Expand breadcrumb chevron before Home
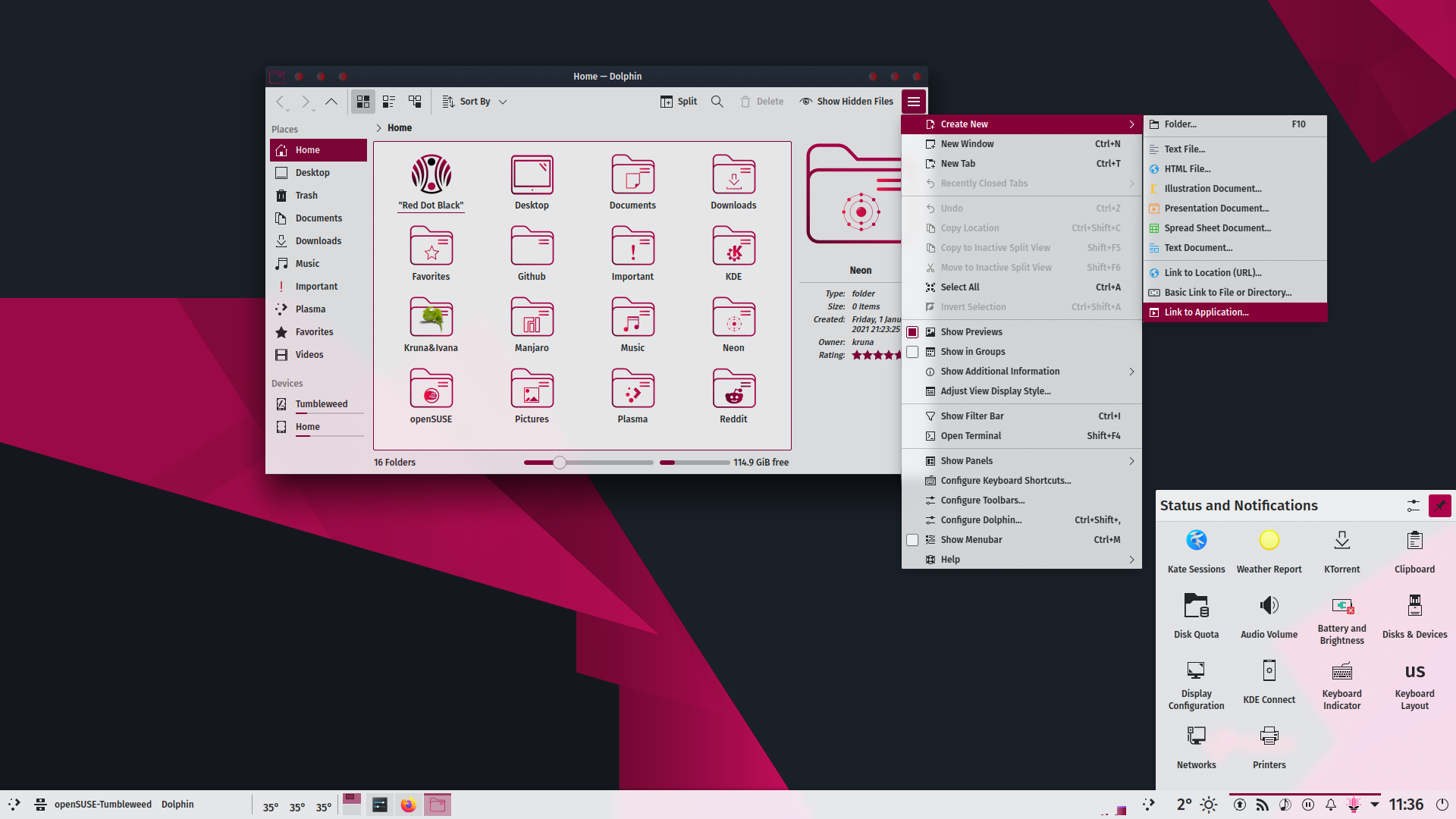 (x=378, y=128)
